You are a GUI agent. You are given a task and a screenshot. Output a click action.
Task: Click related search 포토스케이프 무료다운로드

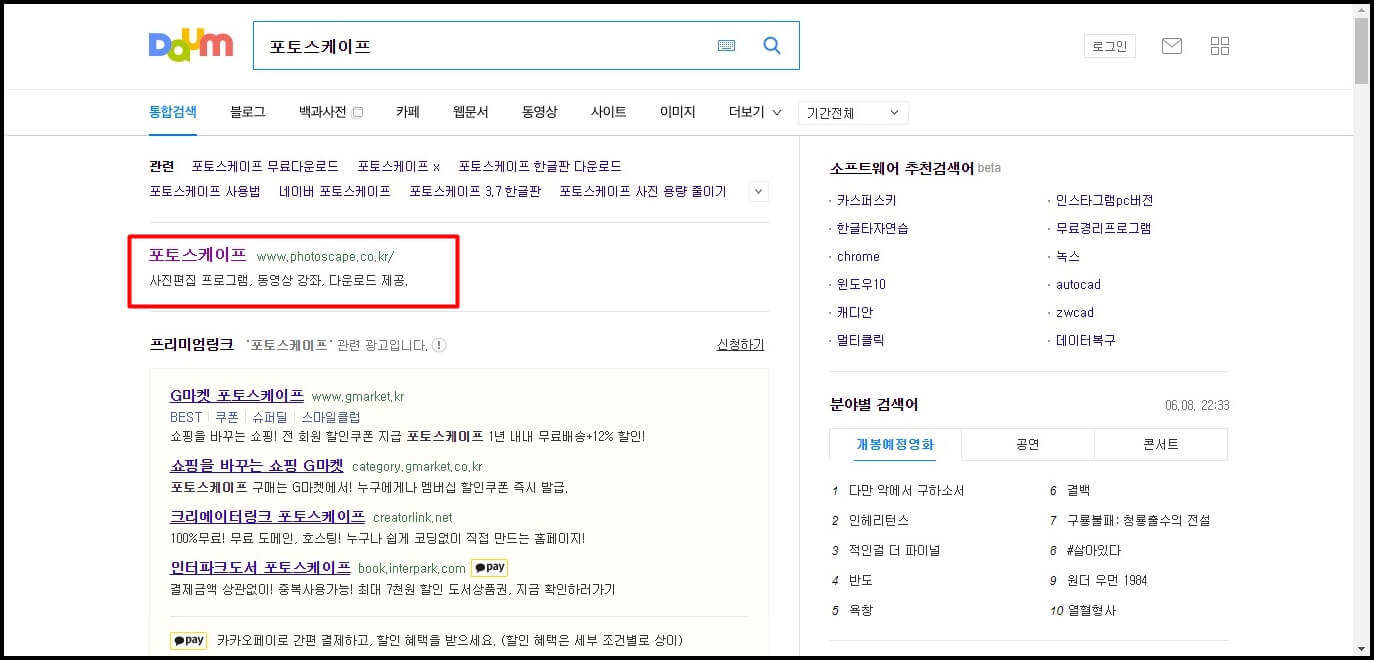[265, 166]
